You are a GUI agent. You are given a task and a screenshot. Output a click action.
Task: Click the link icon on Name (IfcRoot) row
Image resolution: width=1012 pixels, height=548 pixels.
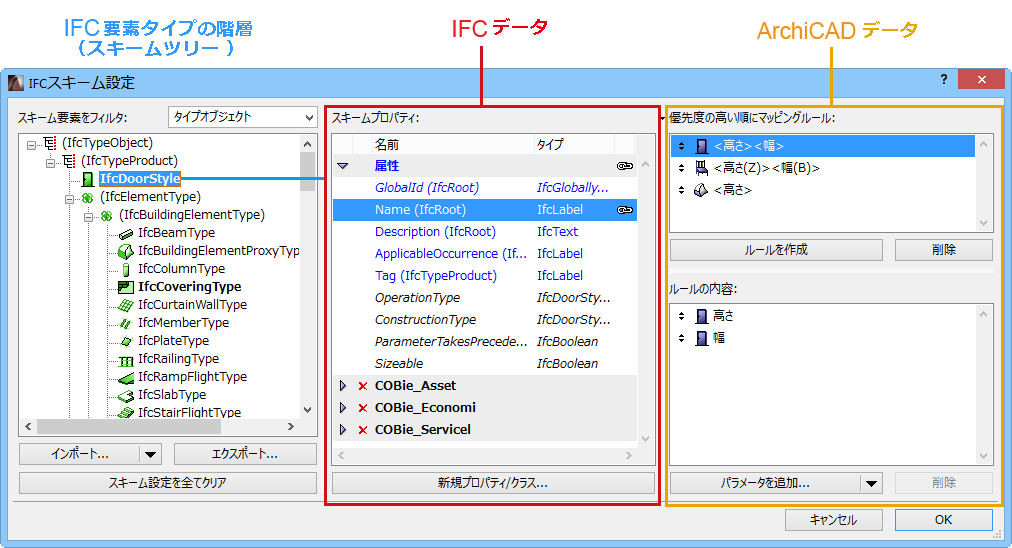point(624,210)
